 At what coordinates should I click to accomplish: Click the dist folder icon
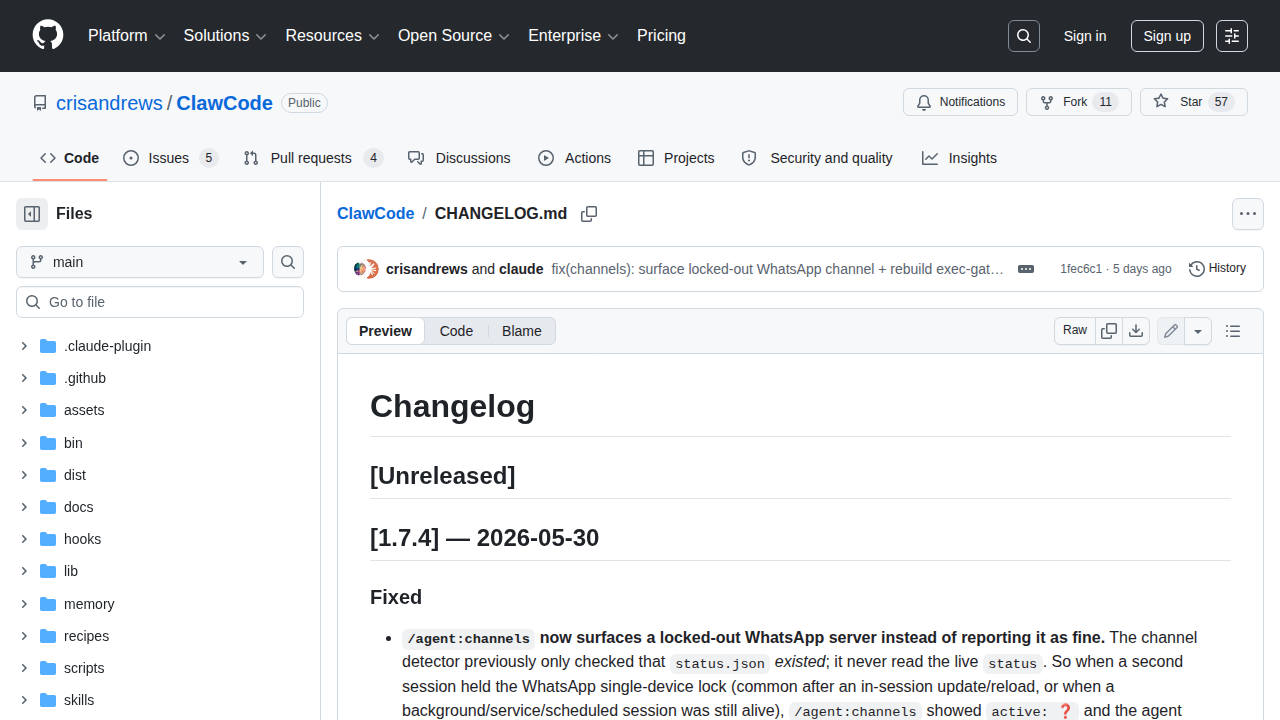[48, 475]
